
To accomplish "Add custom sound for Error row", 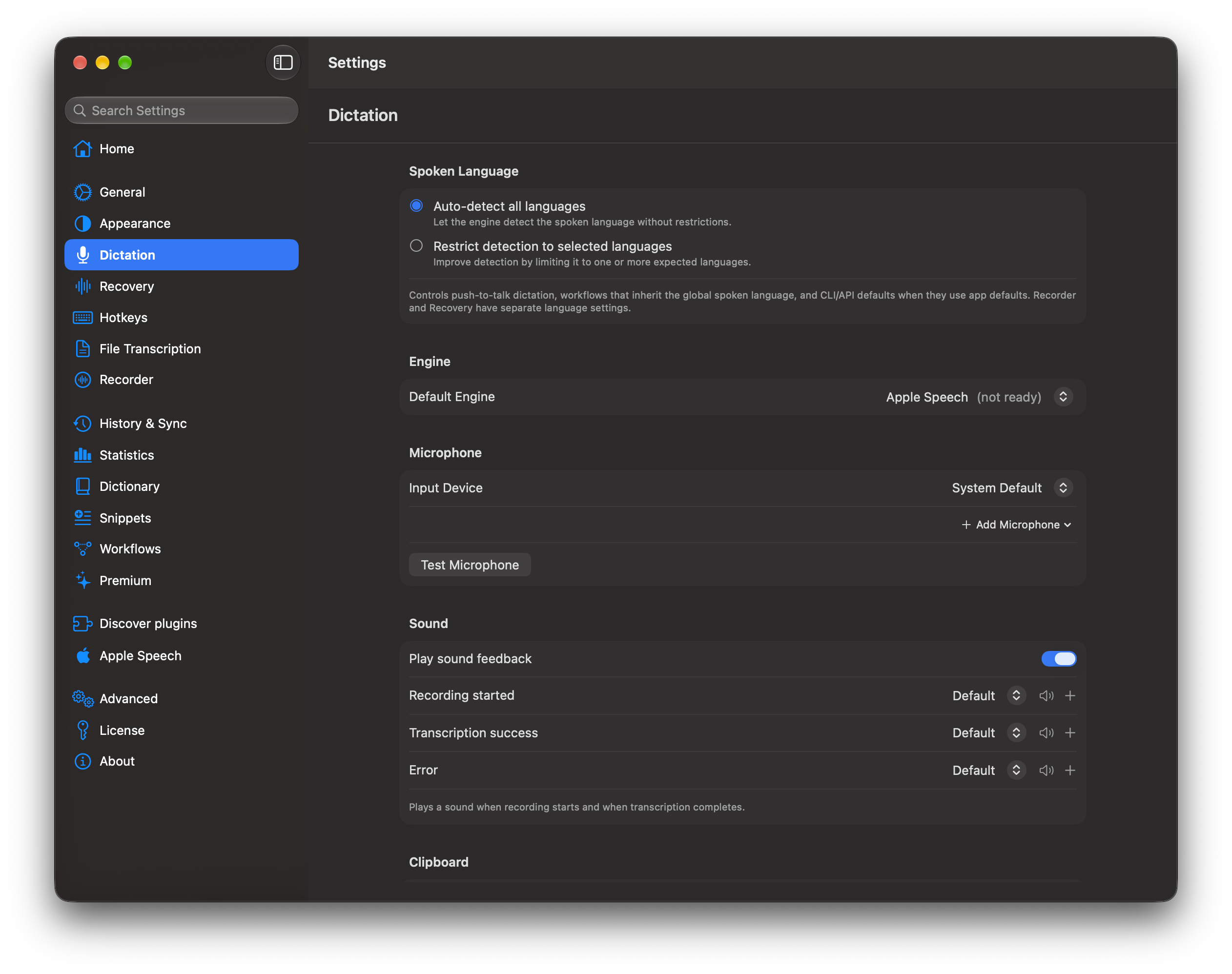I will coord(1070,771).
